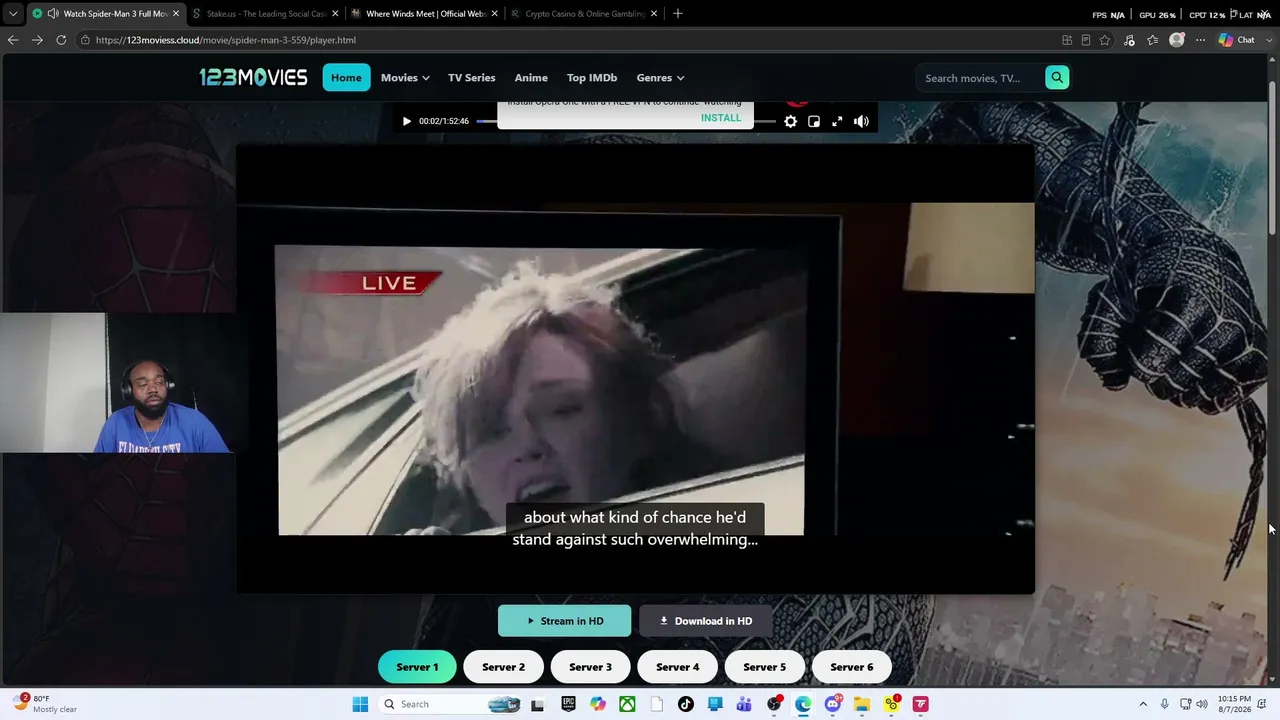This screenshot has width=1280, height=720.
Task: Open Microsoft Teams on the taskbar
Action: pyautogui.click(x=744, y=704)
